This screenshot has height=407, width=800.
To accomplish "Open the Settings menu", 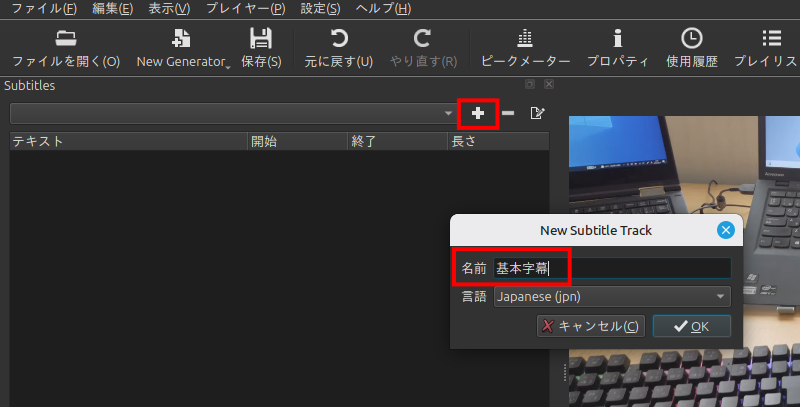I will 320,8.
